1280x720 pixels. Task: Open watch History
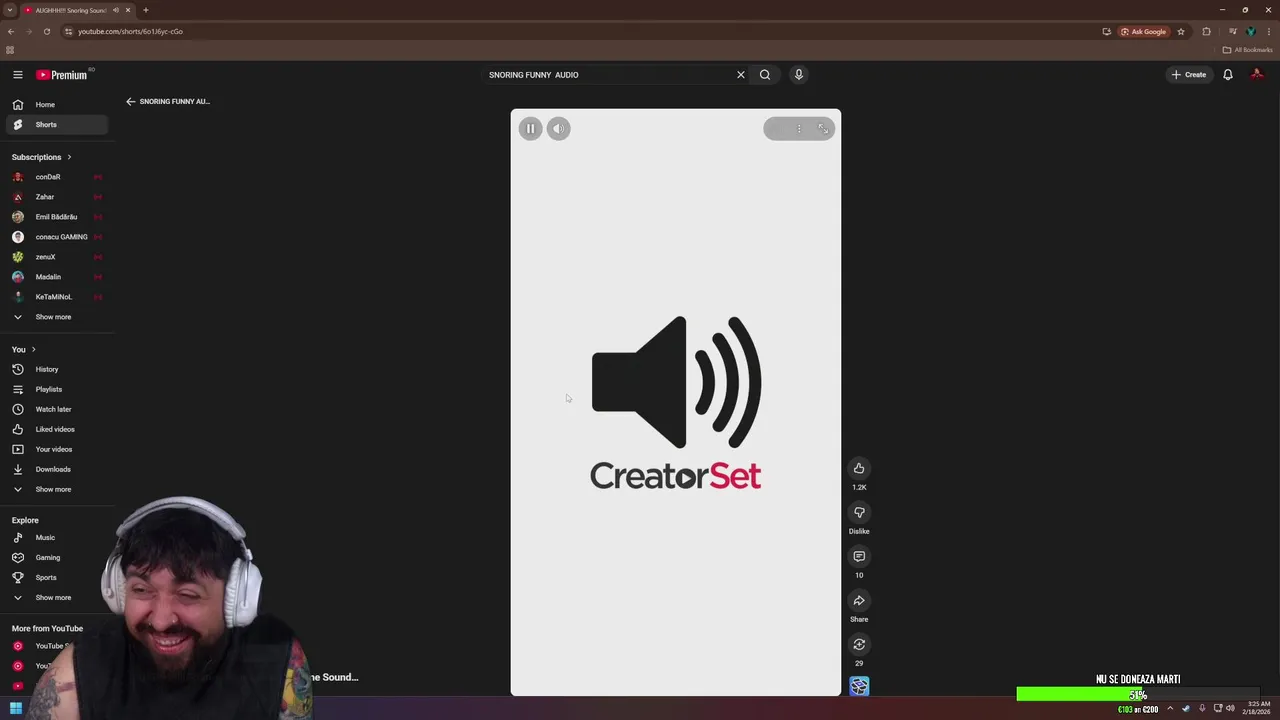[x=57, y=369]
